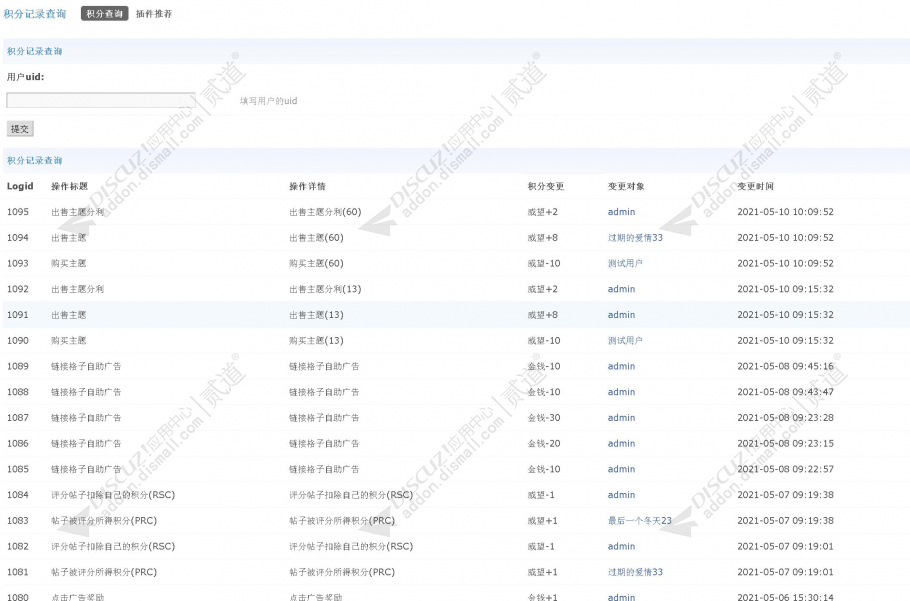
Task: Open admin link in Logid 1084 row
Action: [621, 494]
